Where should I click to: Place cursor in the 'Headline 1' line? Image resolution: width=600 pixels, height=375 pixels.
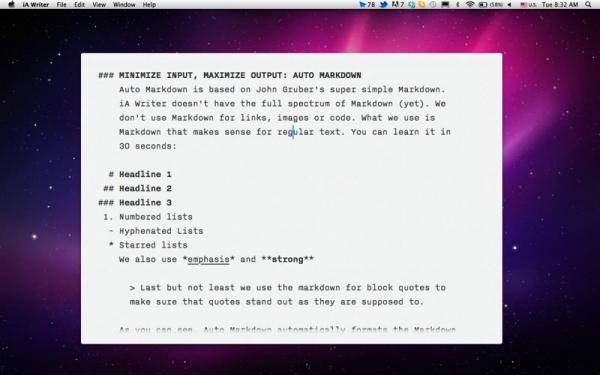point(145,174)
